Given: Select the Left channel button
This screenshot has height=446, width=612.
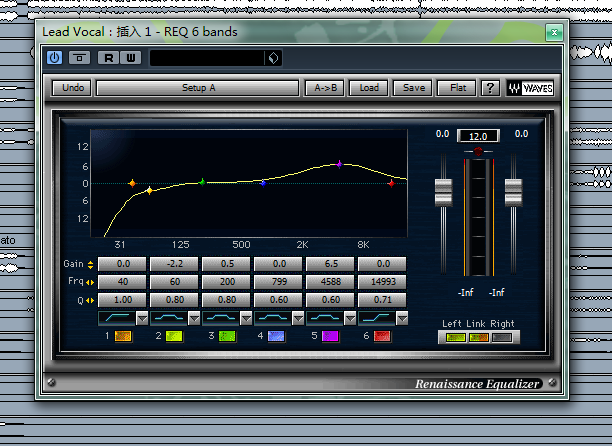Looking at the screenshot, I should coord(455,338).
